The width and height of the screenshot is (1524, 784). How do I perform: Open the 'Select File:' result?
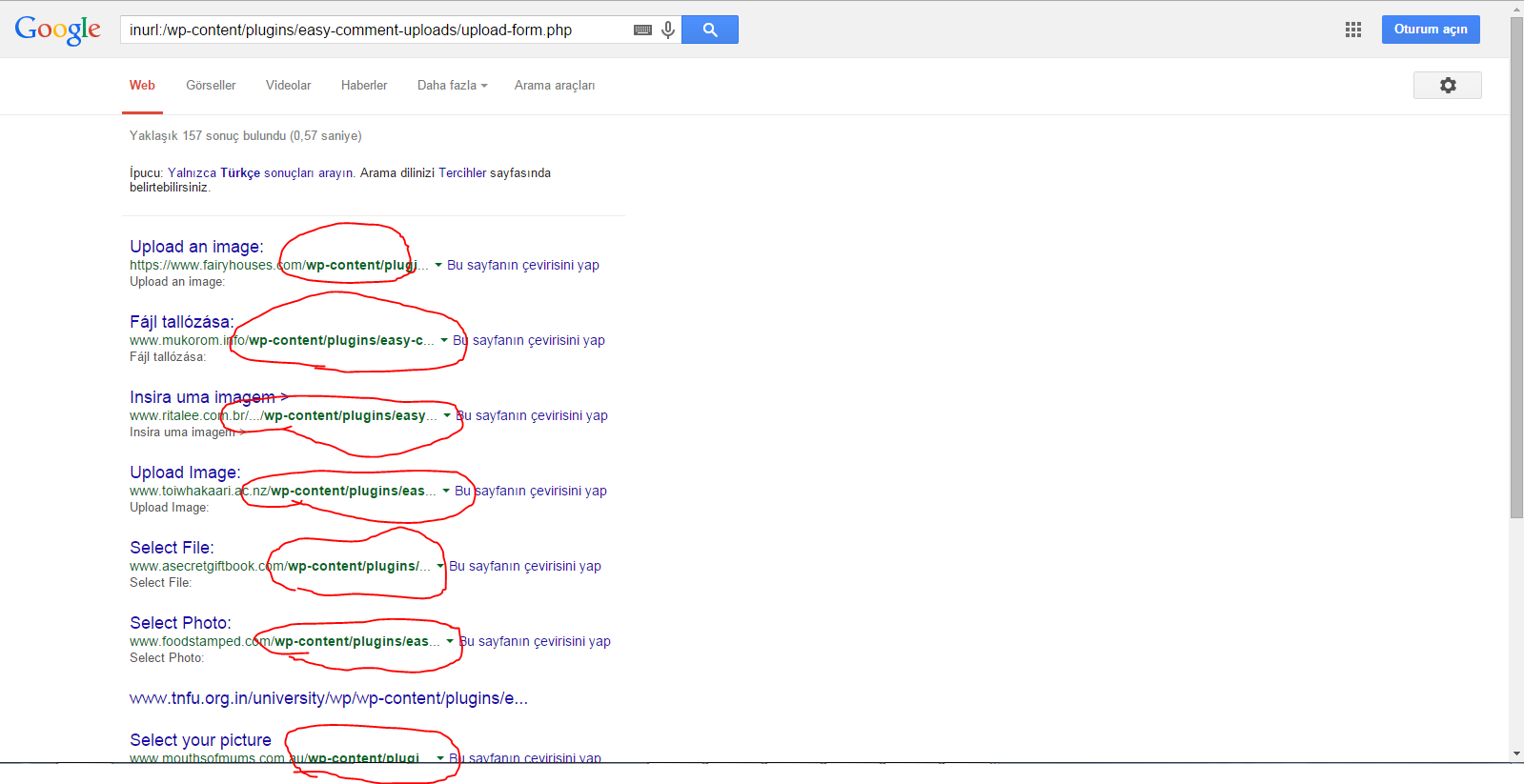172,548
